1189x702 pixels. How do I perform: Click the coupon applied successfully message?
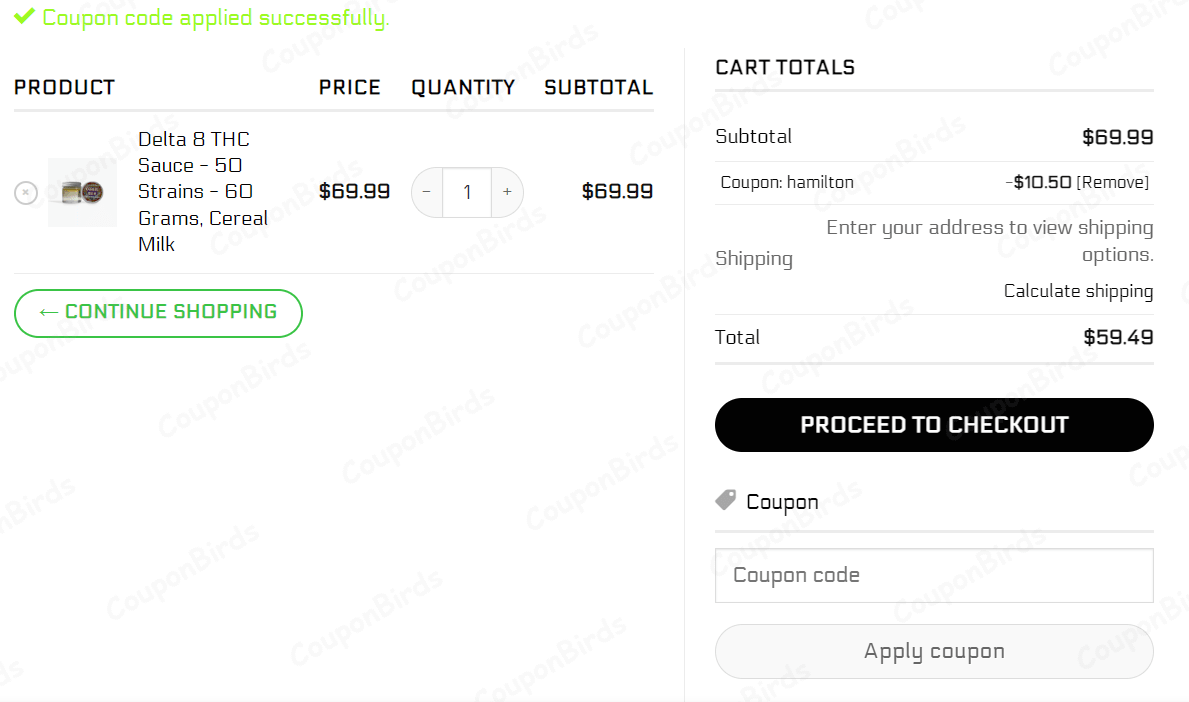pyautogui.click(x=215, y=18)
